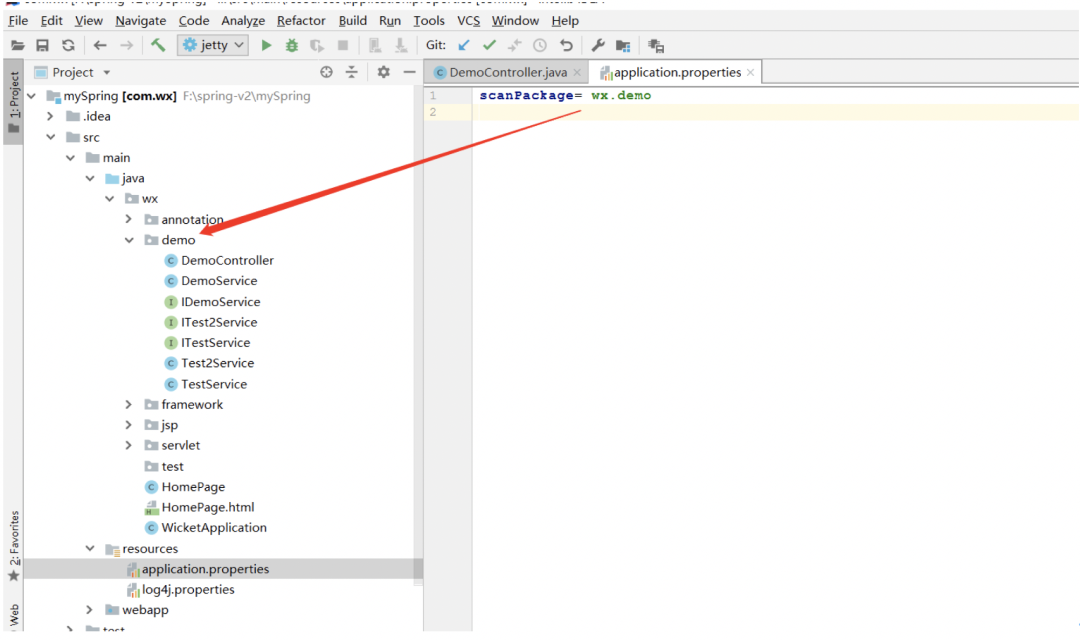Open Settings with the wrench icon
The height and width of the screenshot is (641, 1080).
598,45
